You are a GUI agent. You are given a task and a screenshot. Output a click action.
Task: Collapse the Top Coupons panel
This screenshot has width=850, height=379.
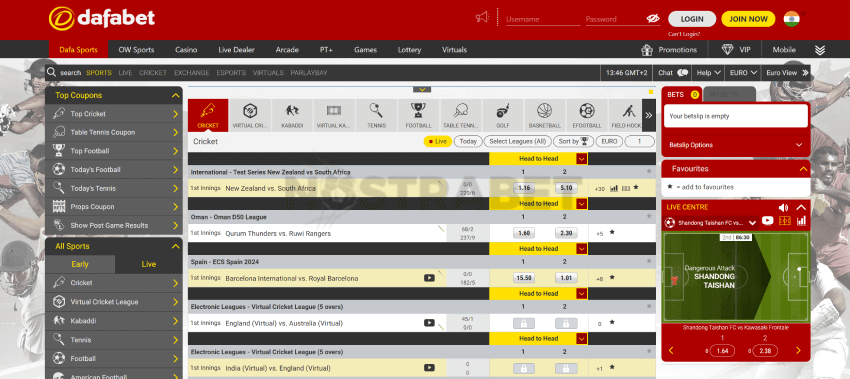pos(175,95)
